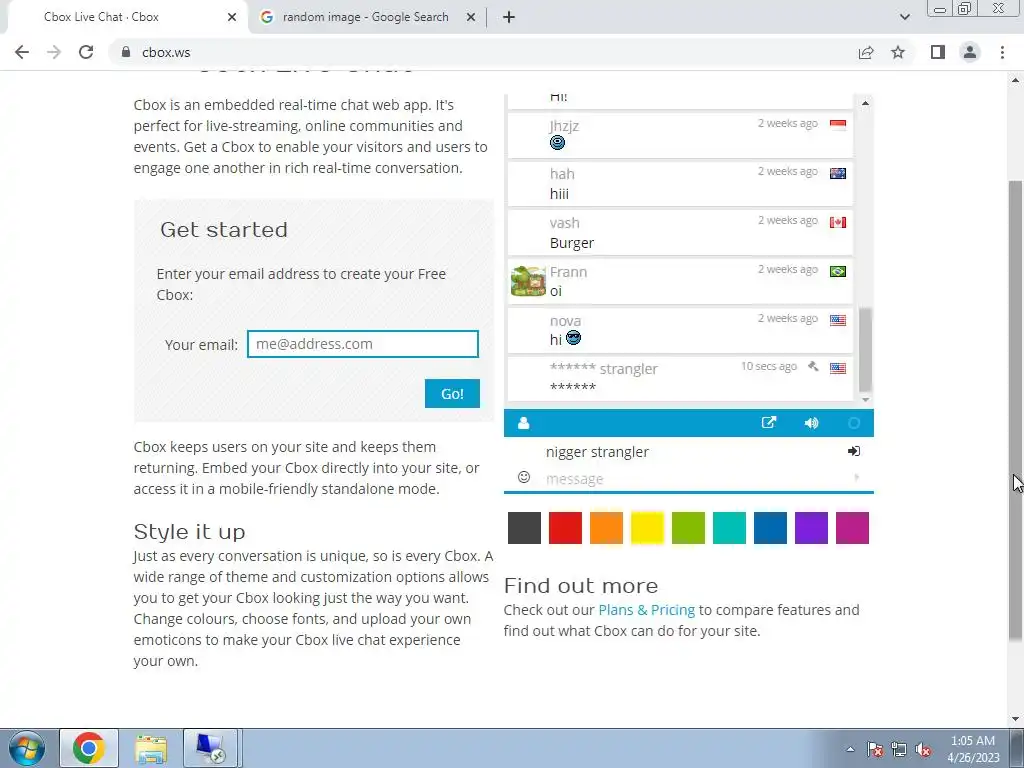This screenshot has width=1024, height=768.
Task: Bookmark this page with the star icon
Action: coord(898,52)
